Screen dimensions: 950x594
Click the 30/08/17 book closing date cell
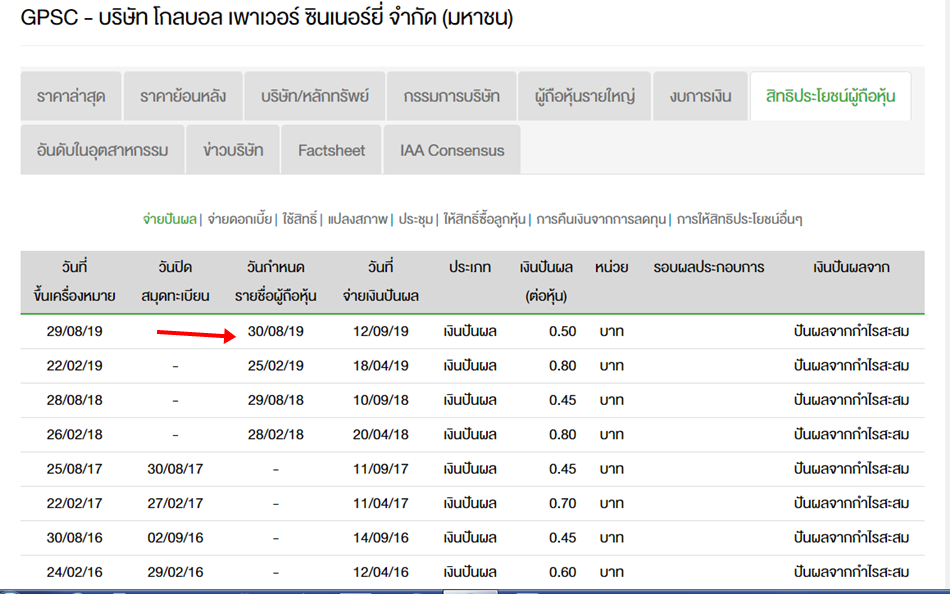175,469
